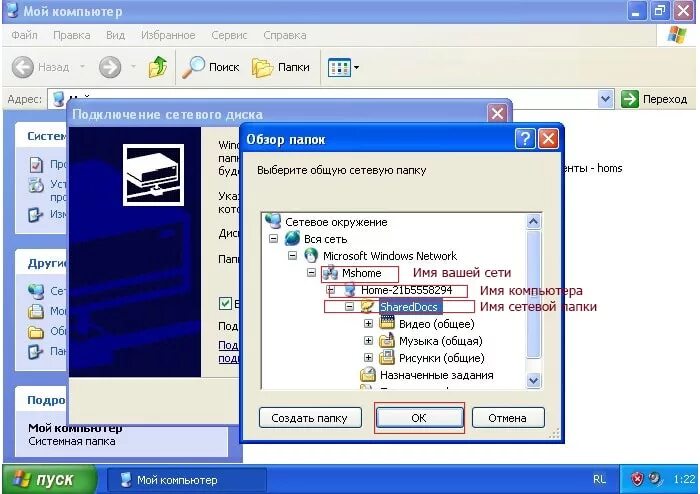The height and width of the screenshot is (494, 700).
Task: Click the help question mark button
Action: 525,139
